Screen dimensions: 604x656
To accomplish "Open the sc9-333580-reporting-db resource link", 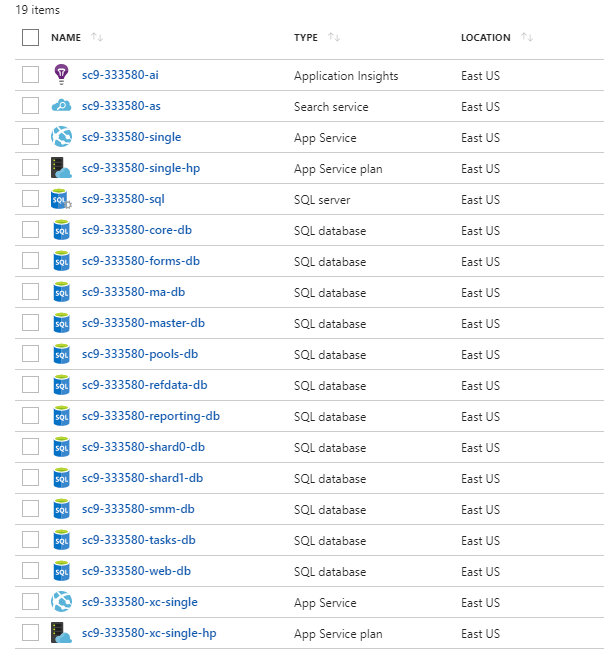I will 151,416.
